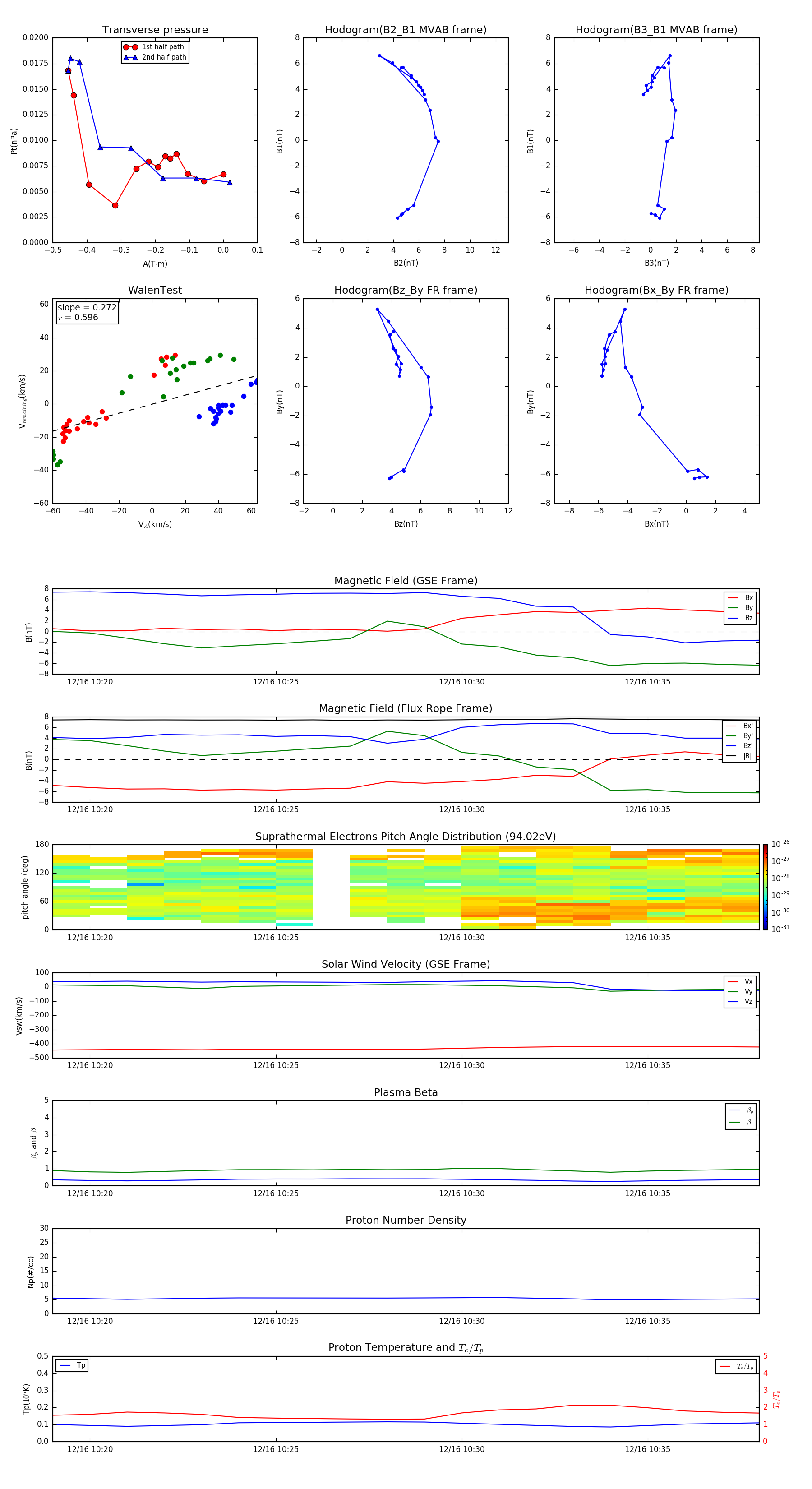This screenshot has height=1489, width=812.
Task: Select 'Vz' in velocity legend
Action: (740, 1001)
